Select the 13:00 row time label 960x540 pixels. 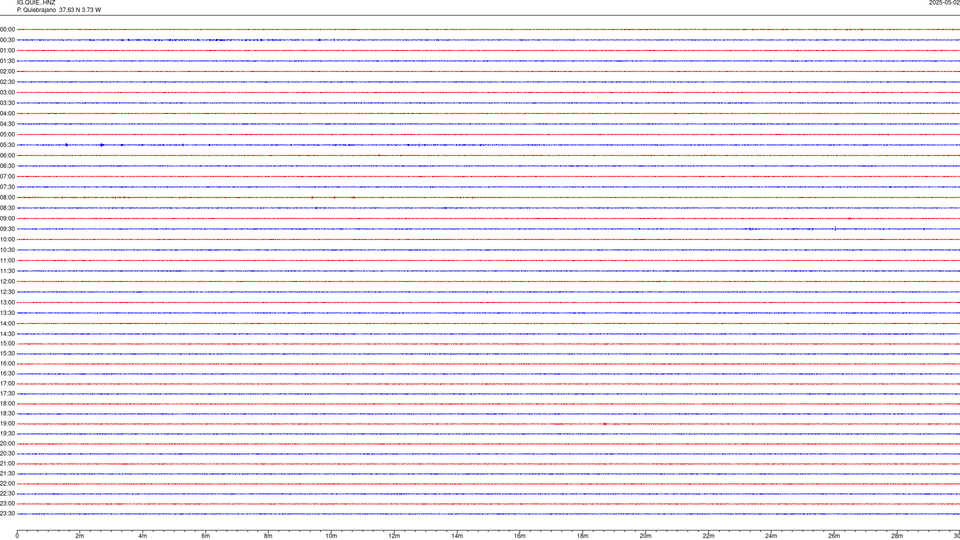(7, 302)
